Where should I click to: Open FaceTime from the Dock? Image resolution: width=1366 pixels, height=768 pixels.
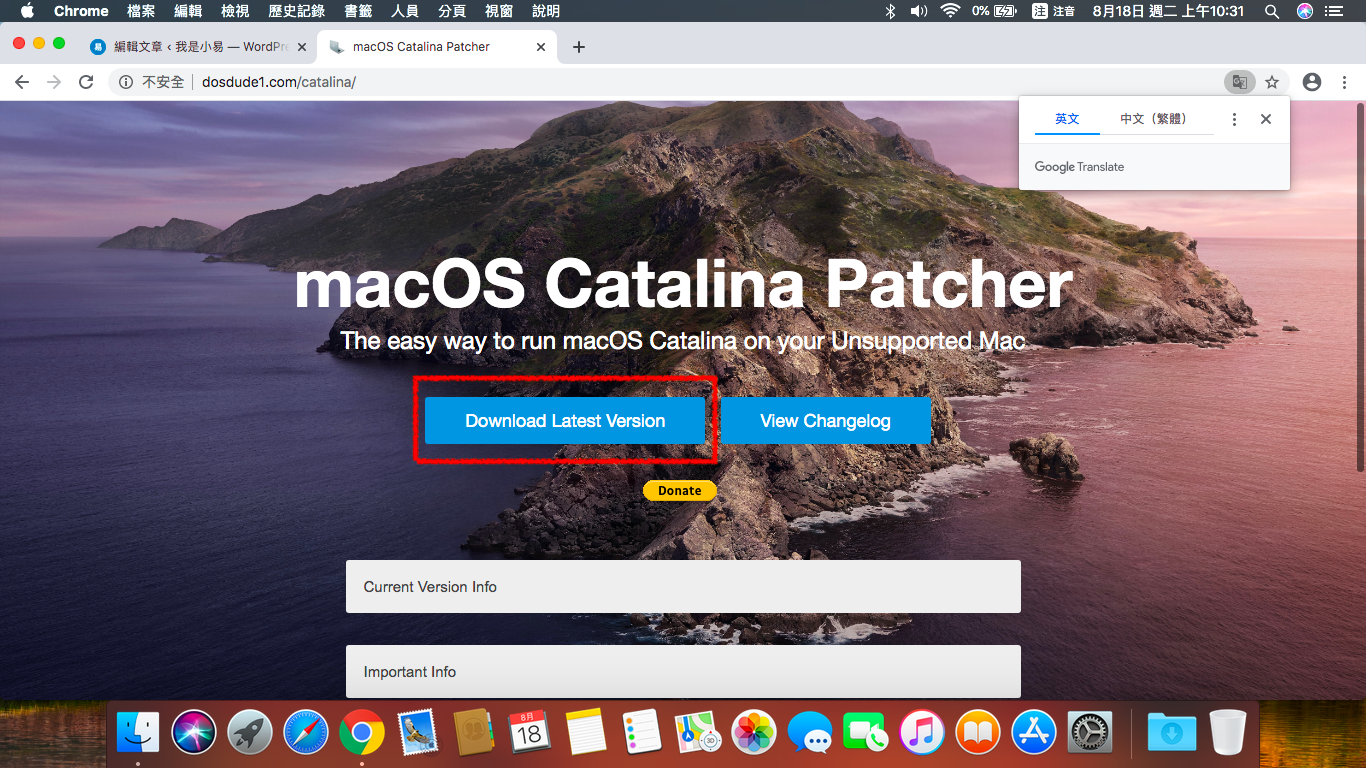coord(866,732)
